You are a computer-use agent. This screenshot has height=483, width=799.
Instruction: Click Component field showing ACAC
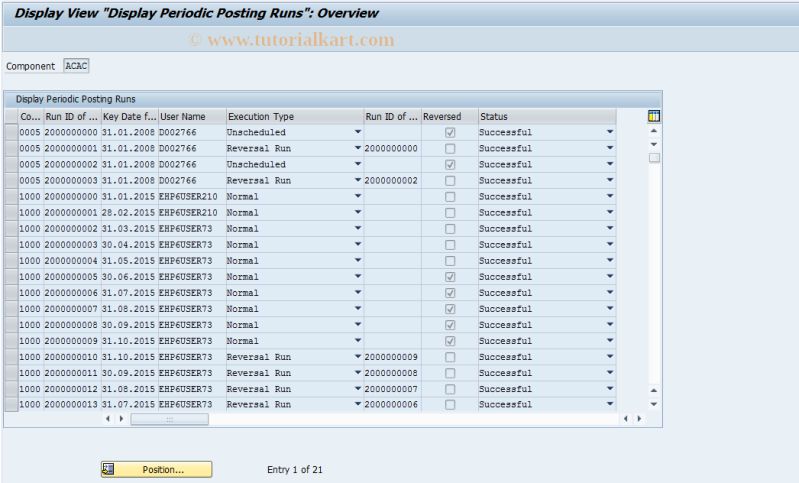pos(76,66)
